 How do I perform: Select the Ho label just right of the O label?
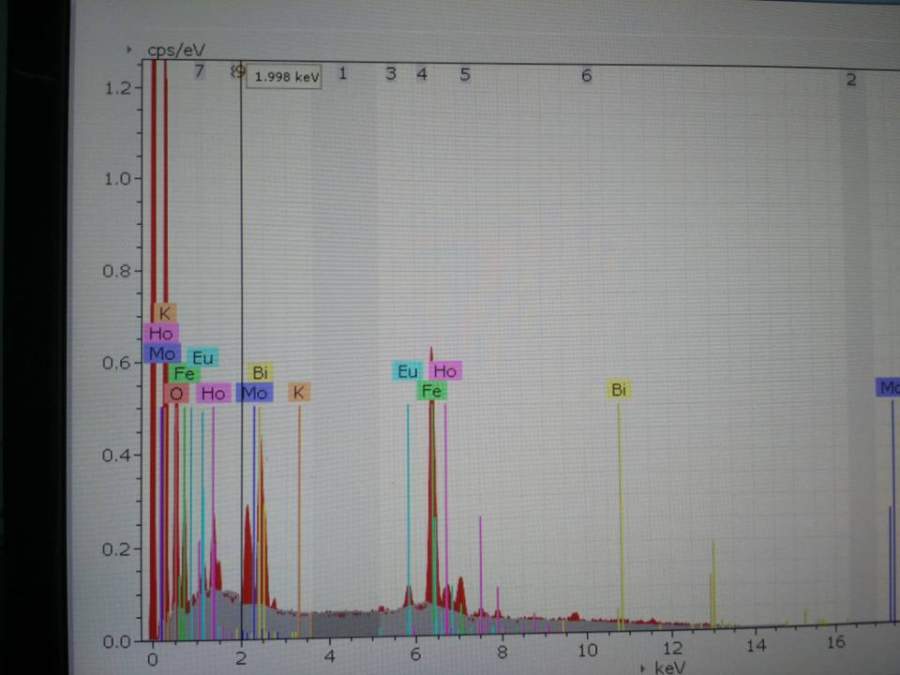coord(213,393)
